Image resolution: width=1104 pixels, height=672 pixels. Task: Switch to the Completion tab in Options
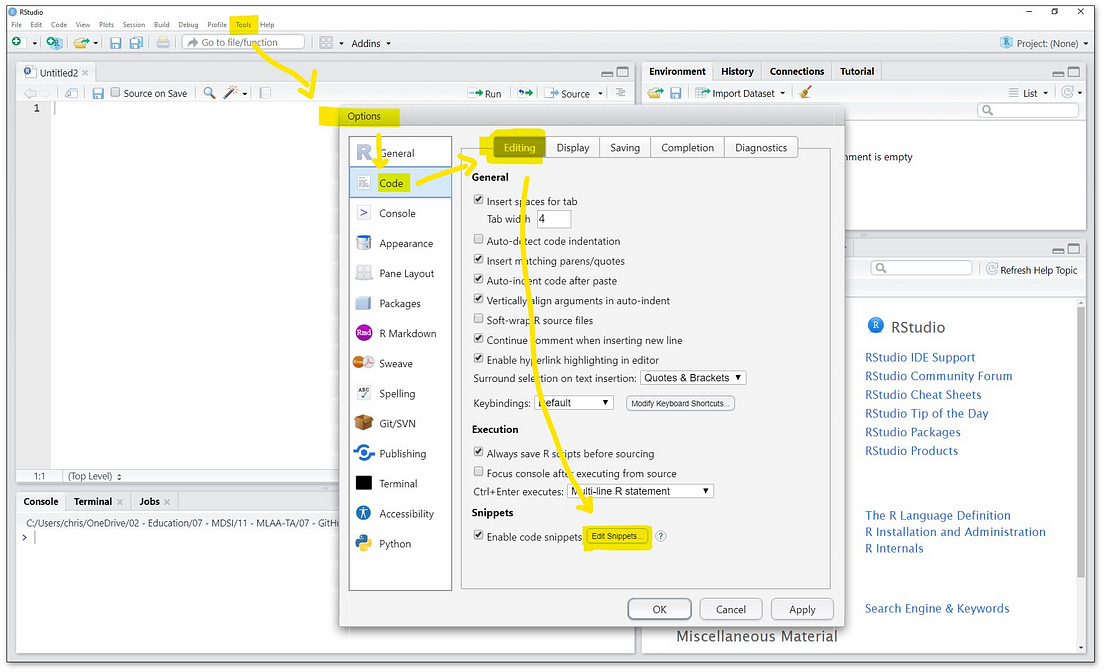687,147
